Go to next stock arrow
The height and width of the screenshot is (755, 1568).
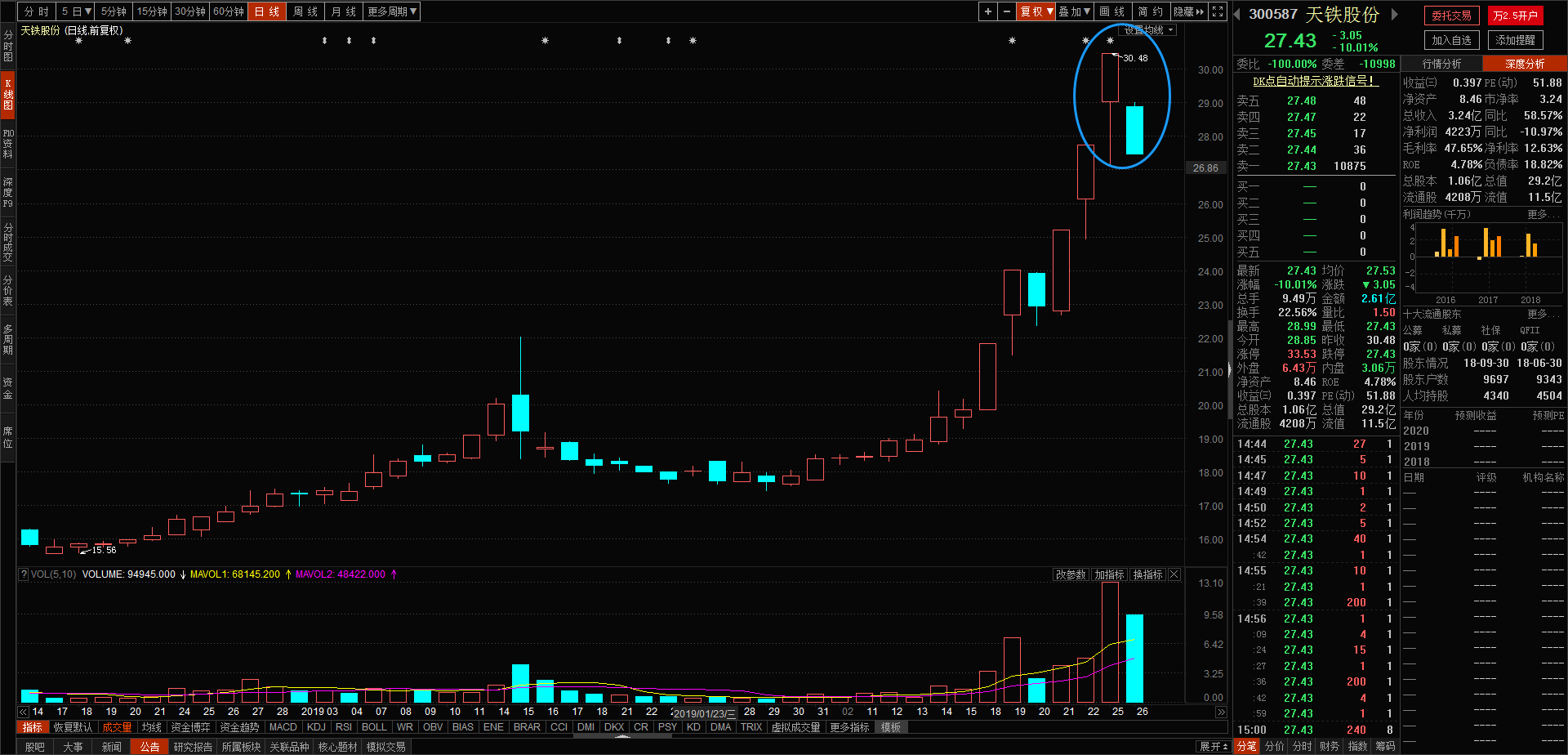point(1395,14)
